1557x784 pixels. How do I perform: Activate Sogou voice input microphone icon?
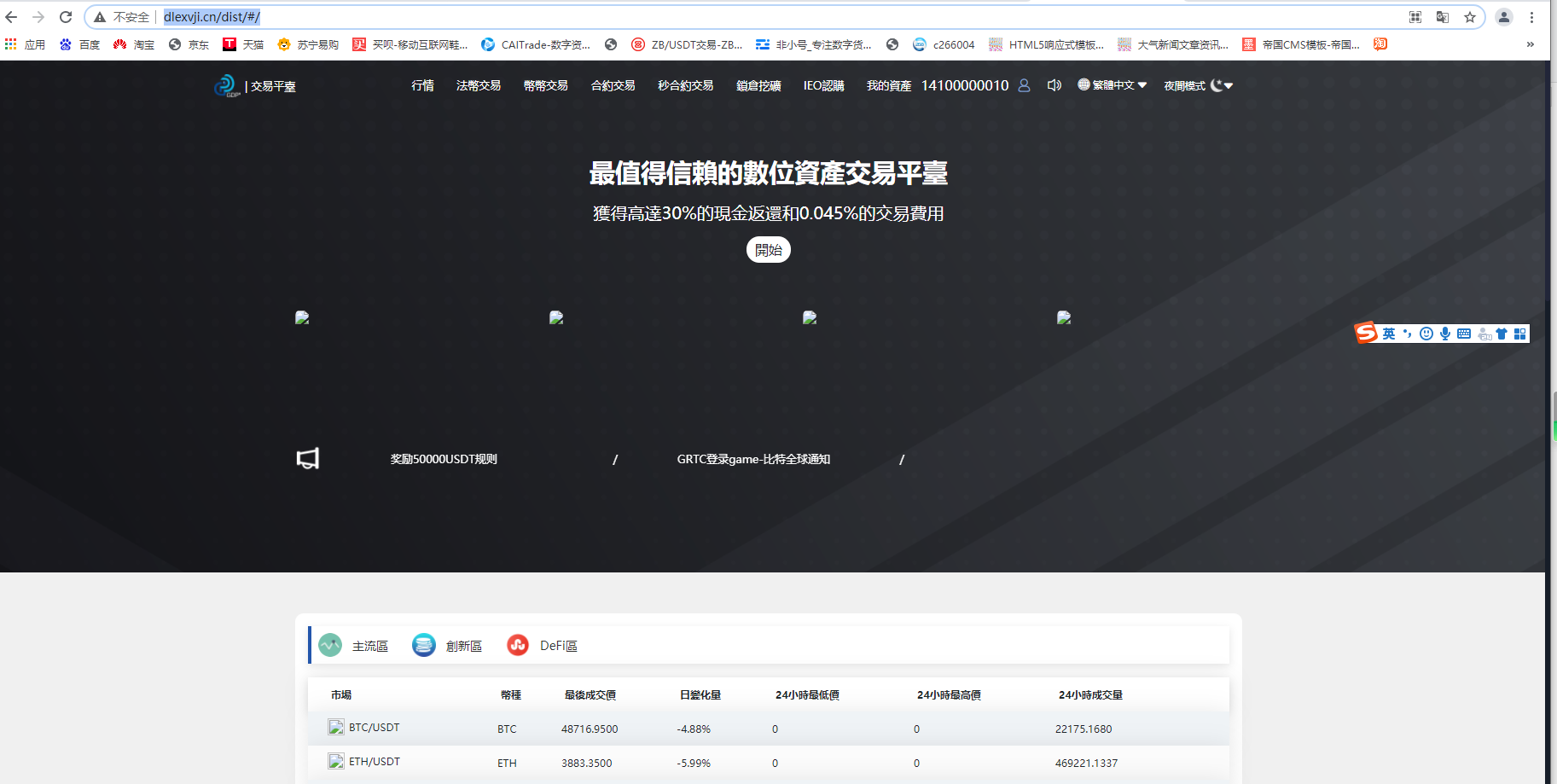1444,334
